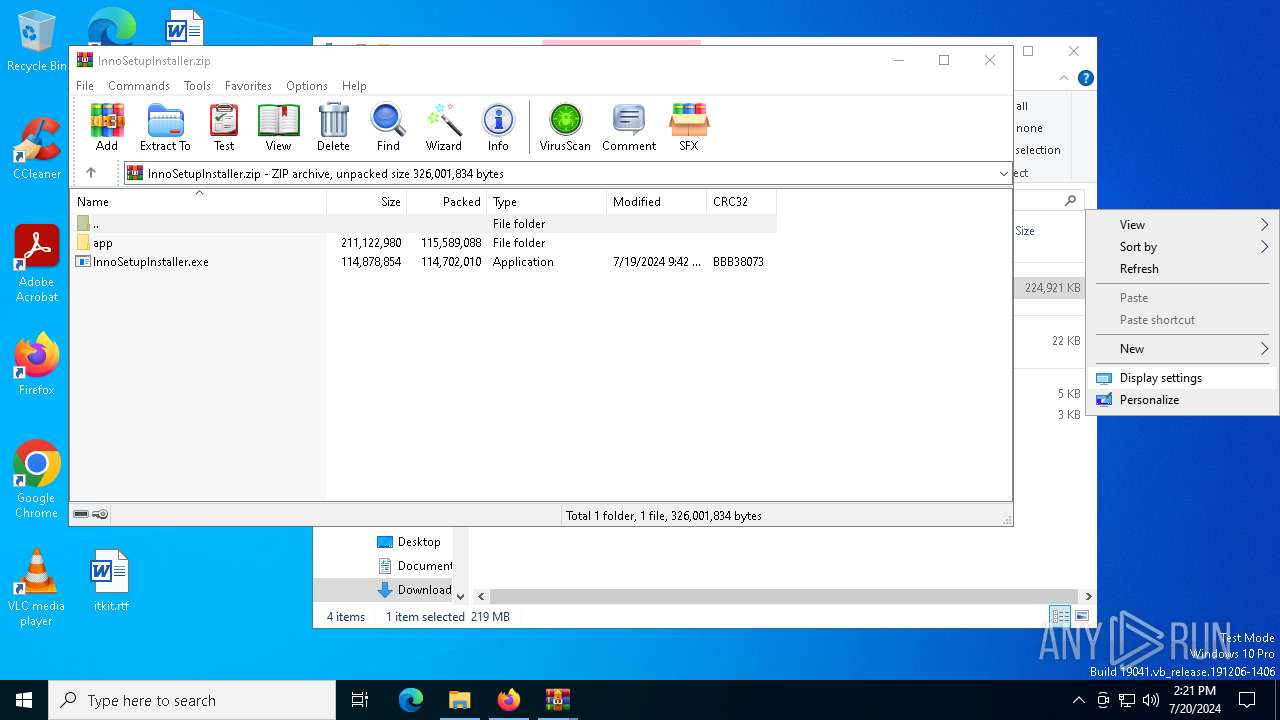This screenshot has width=1280, height=720.
Task: Open Edge from the taskbar
Action: (411, 700)
